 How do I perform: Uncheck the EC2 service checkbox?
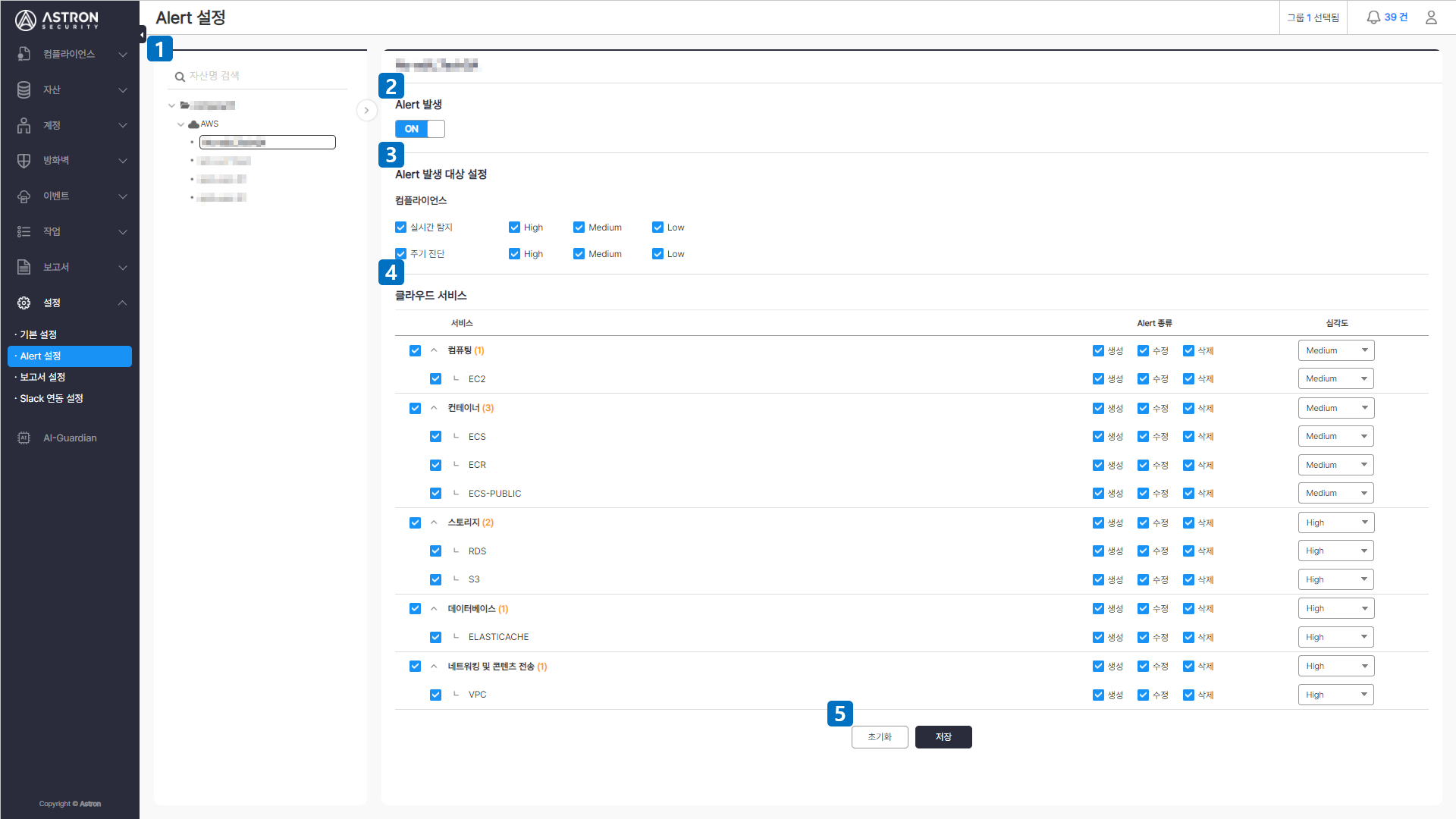point(435,379)
